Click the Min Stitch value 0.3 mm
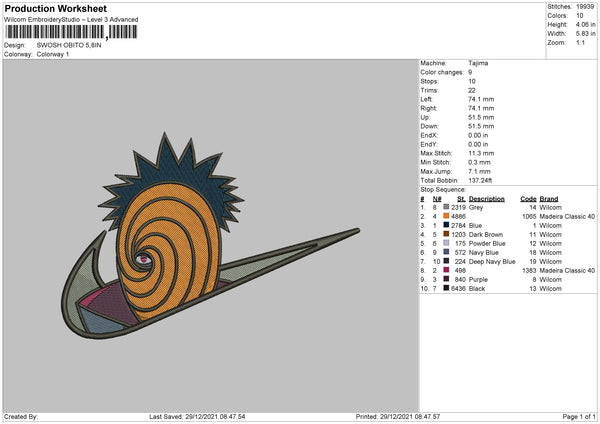 (479, 162)
